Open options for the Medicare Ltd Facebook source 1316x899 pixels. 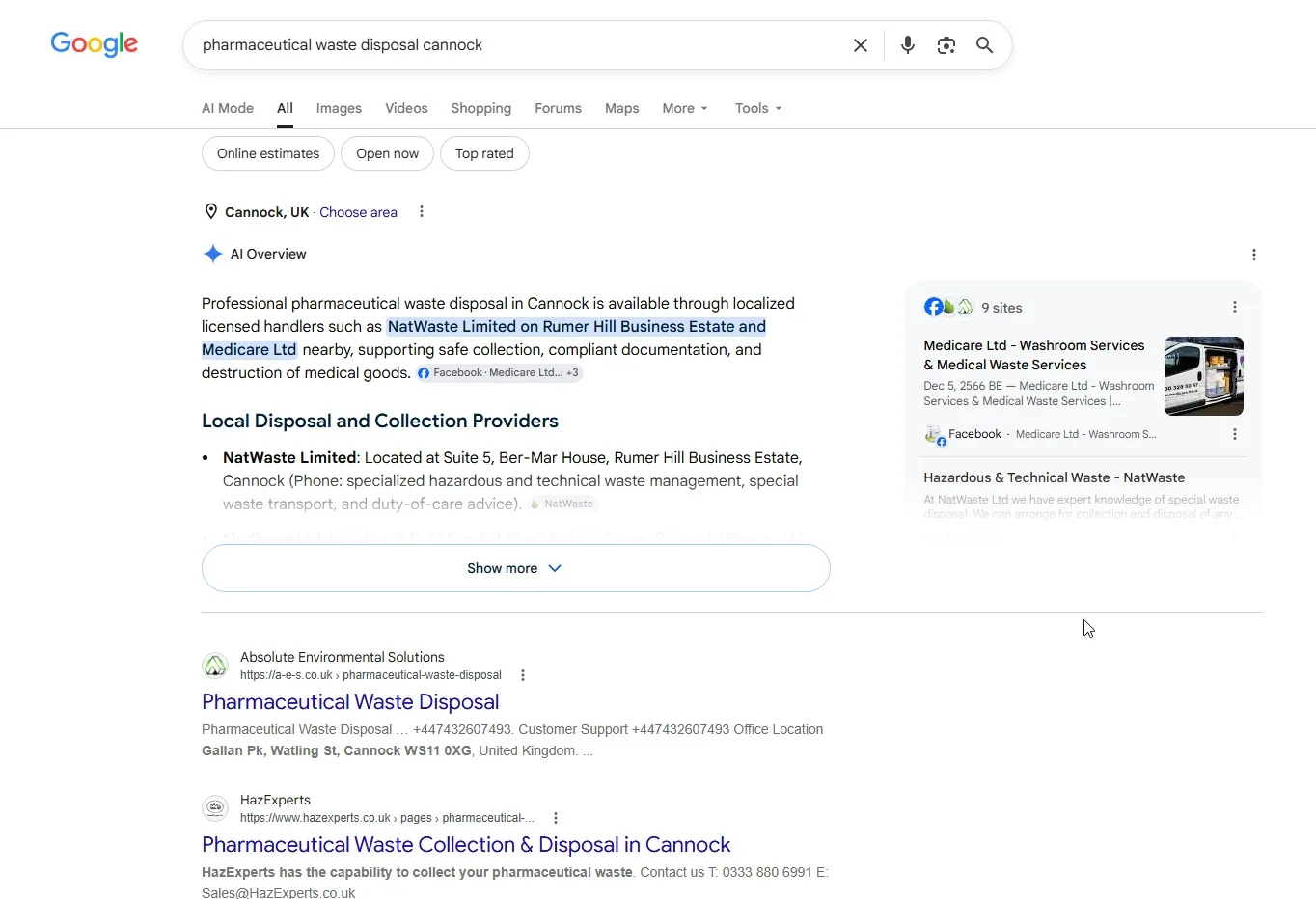pos(1235,434)
